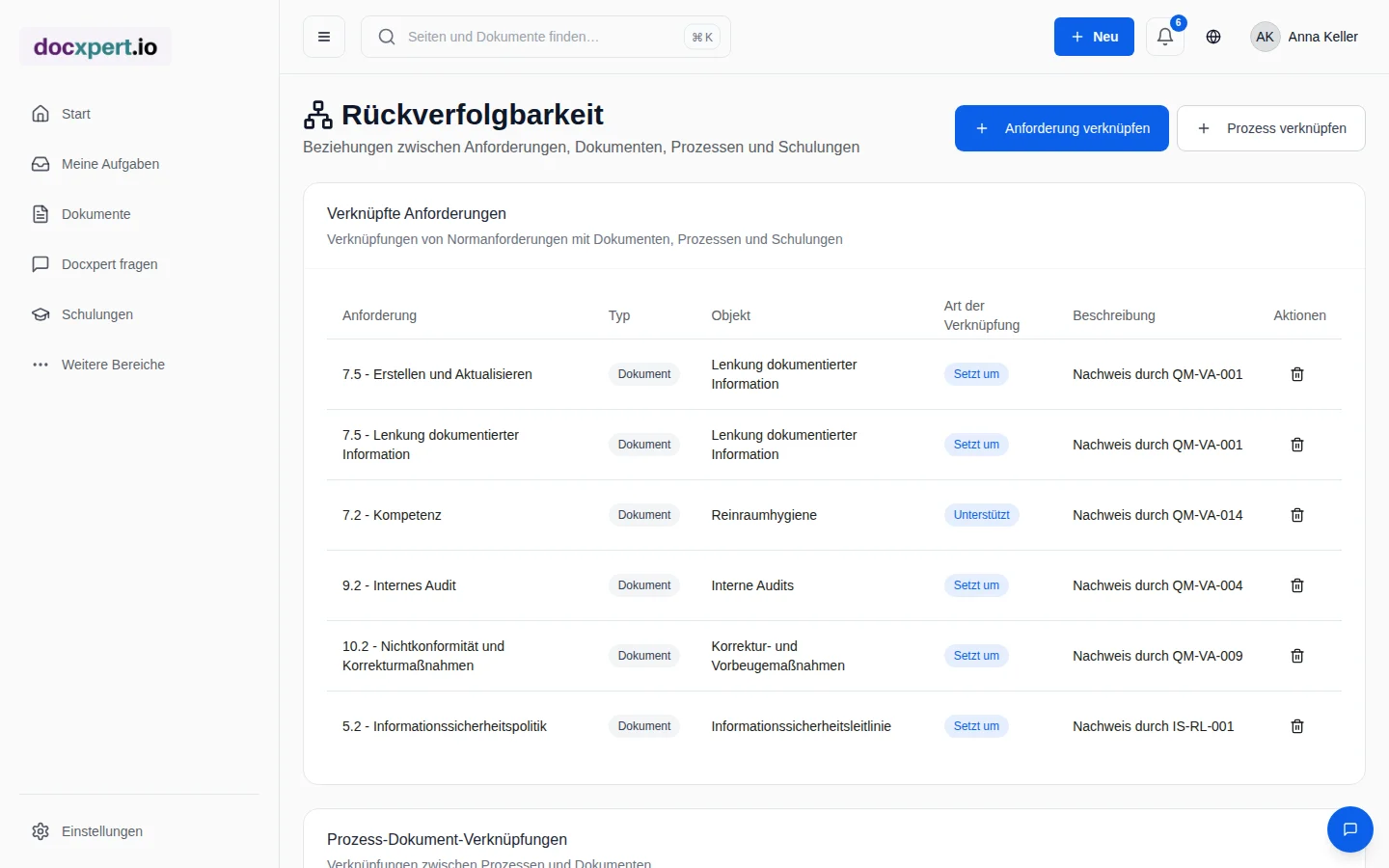Click Nachweis durch QM-VA-014 description
The height and width of the screenshot is (868, 1389).
pyautogui.click(x=1157, y=515)
